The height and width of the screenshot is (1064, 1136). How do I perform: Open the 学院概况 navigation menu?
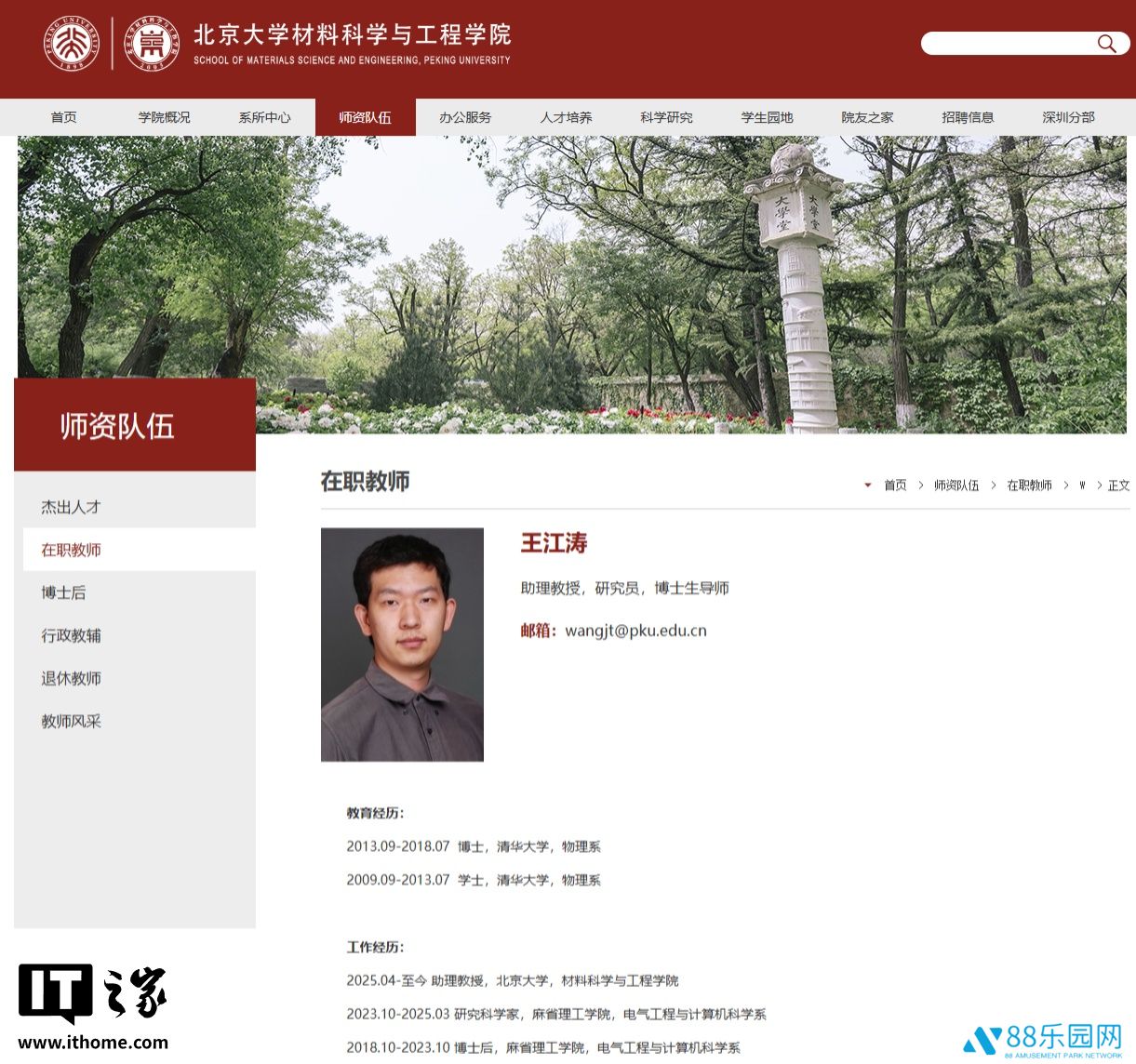[164, 117]
